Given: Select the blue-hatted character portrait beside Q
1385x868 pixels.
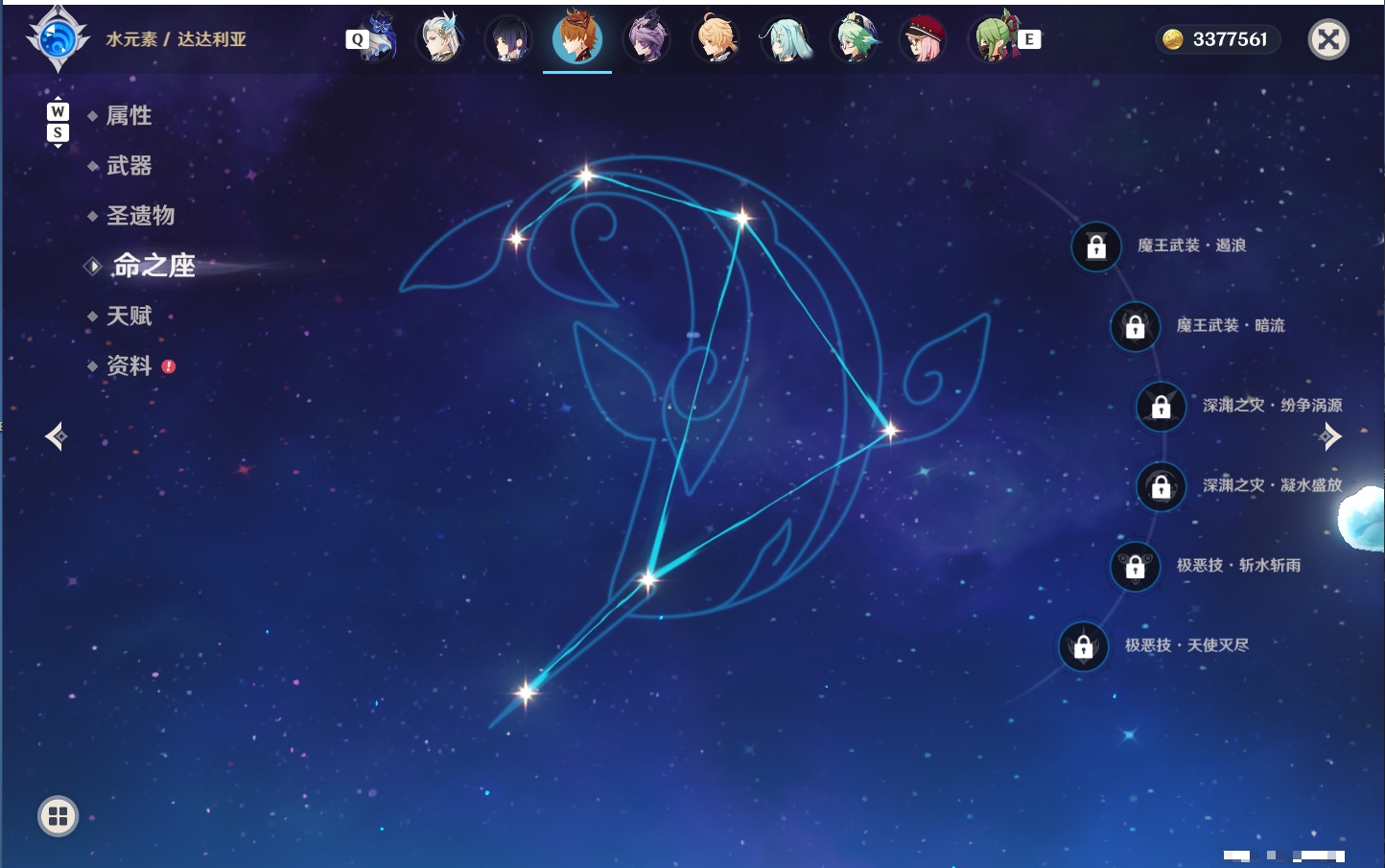Looking at the screenshot, I should pos(383,38).
